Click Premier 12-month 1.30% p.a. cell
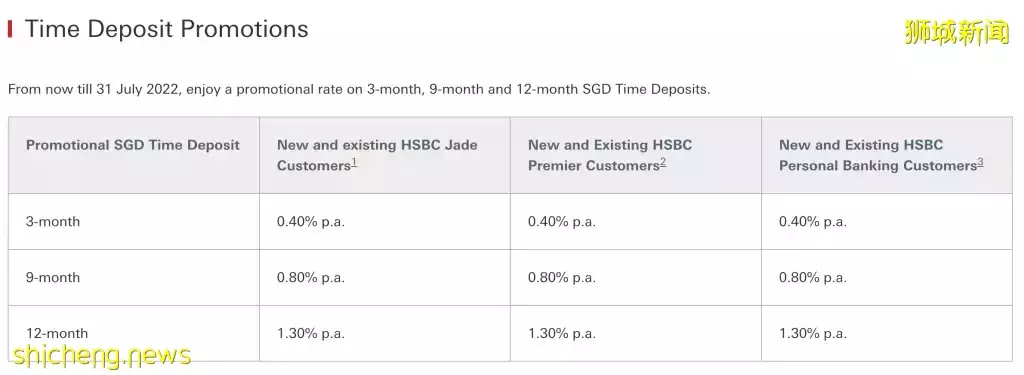 pos(562,334)
